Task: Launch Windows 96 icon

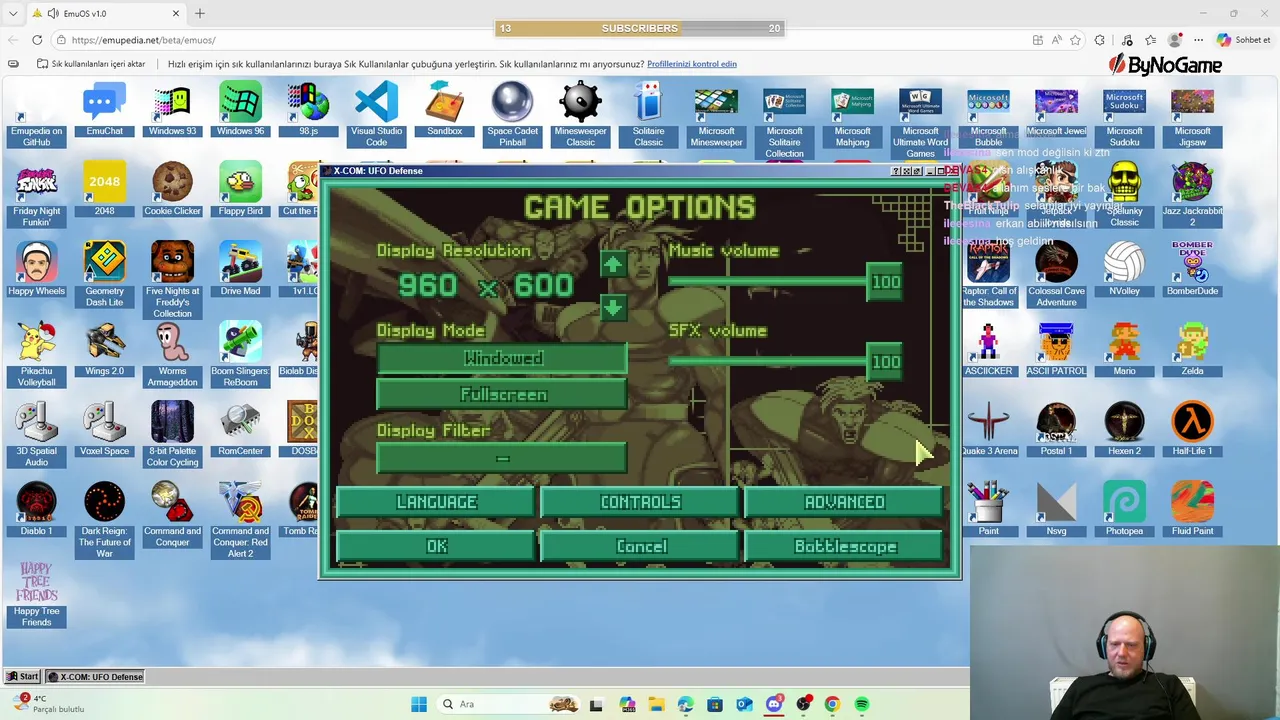Action: click(x=240, y=109)
